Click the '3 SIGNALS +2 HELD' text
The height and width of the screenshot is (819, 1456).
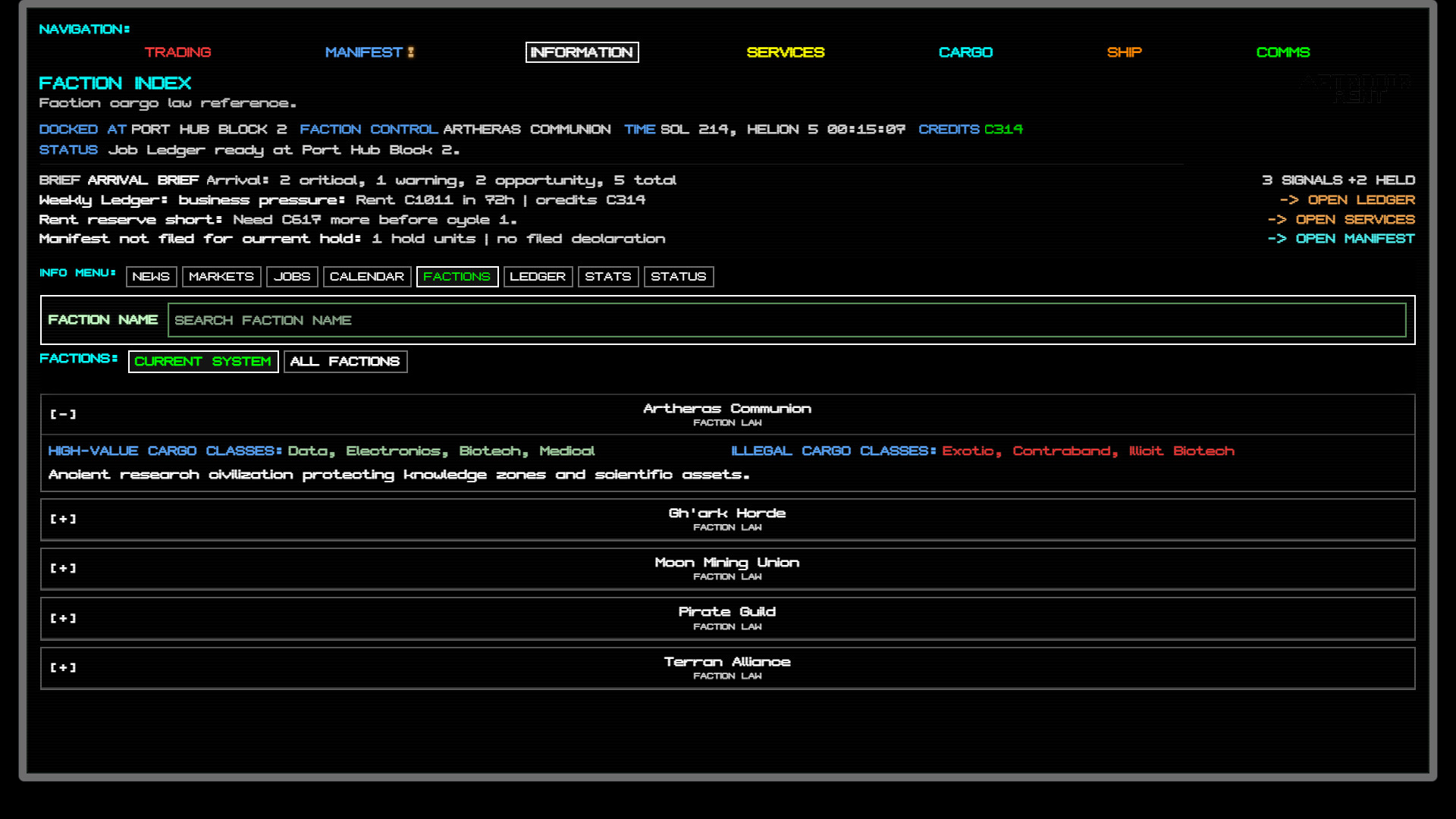pos(1338,180)
